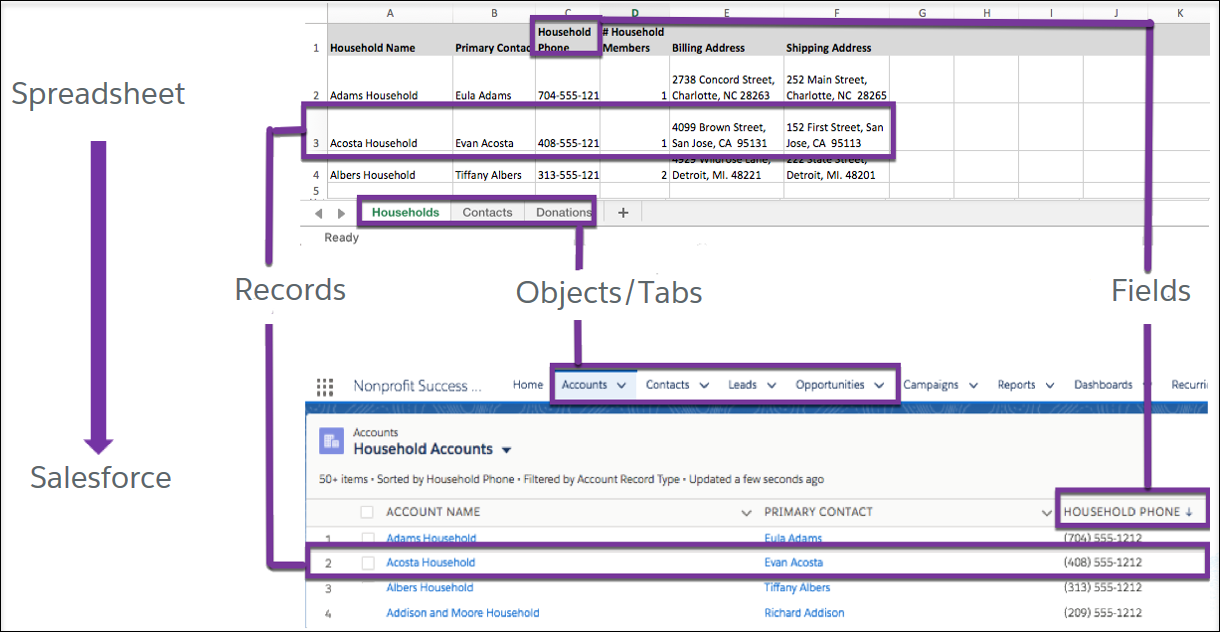Select the '313-555-121' phone cell
This screenshot has width=1220, height=632.
pyautogui.click(x=567, y=171)
